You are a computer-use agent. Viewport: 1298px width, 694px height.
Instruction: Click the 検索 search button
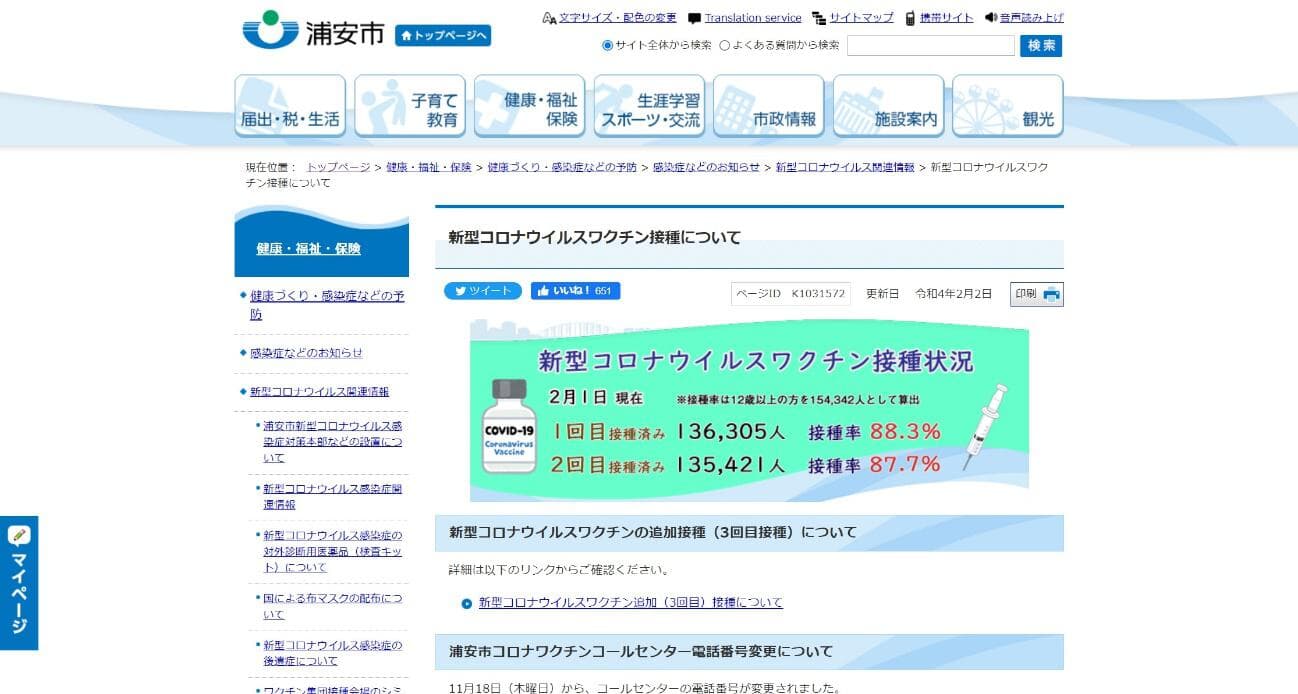tap(1041, 45)
